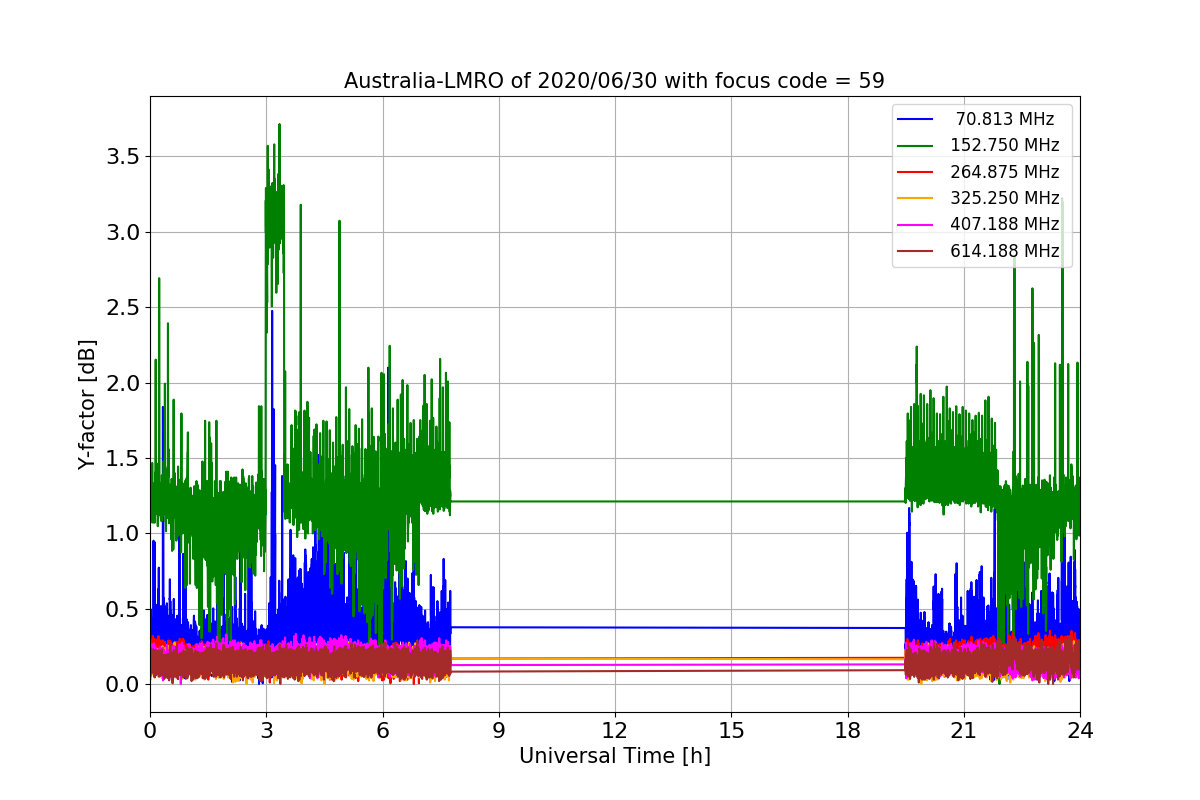Click the y-axis tick label 1.0
Image resolution: width=1200 pixels, height=800 pixels.
123,534
